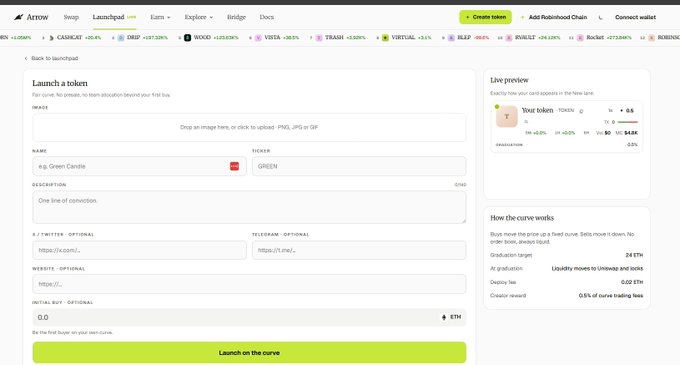Viewport: 680px width, 365px height.
Task: Select the Launchpad nav tab
Action: [114, 17]
